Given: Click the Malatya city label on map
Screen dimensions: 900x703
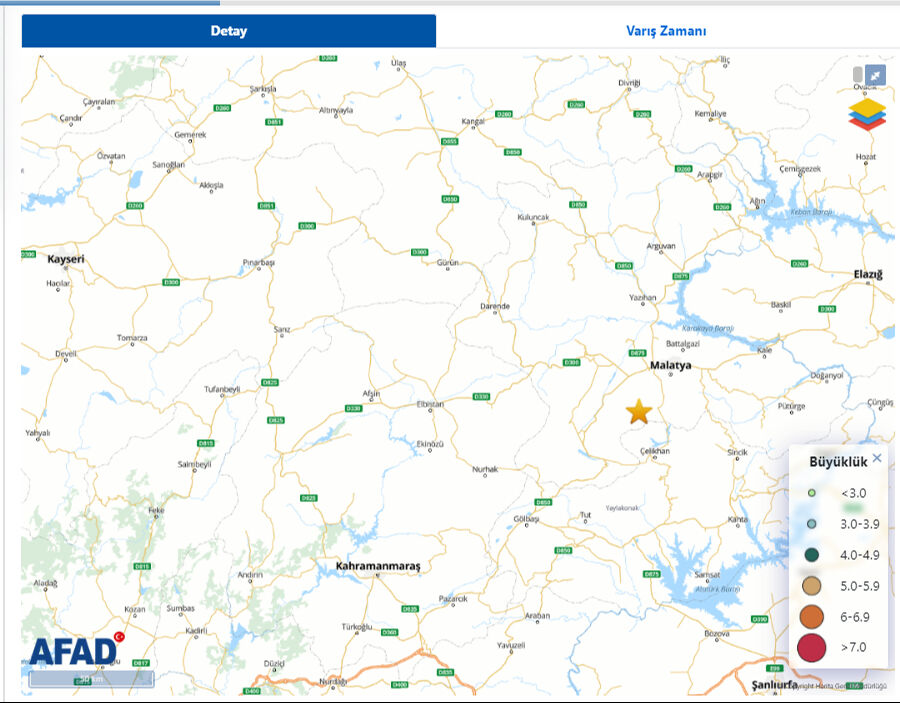Looking at the screenshot, I should click(670, 366).
